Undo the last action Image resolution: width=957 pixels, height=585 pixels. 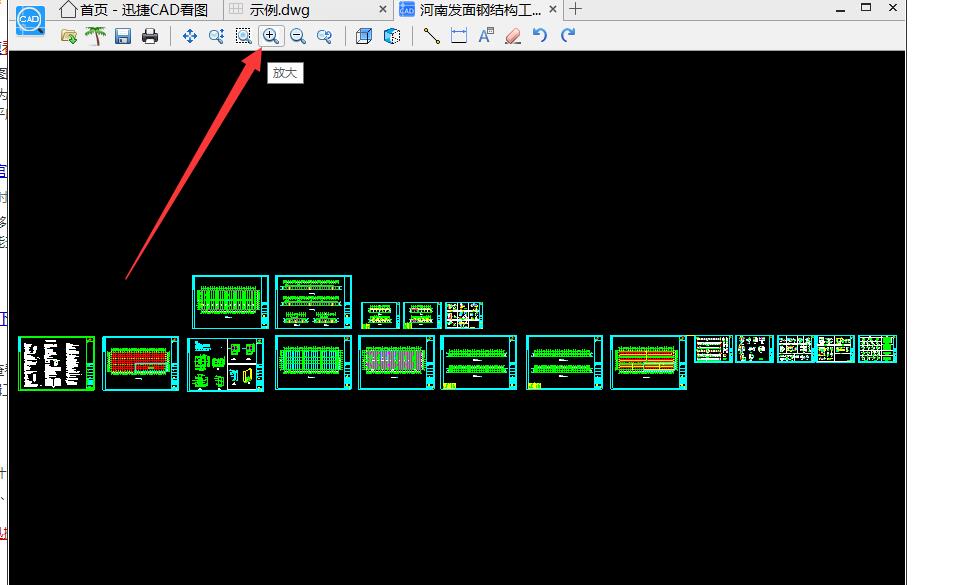coord(540,36)
